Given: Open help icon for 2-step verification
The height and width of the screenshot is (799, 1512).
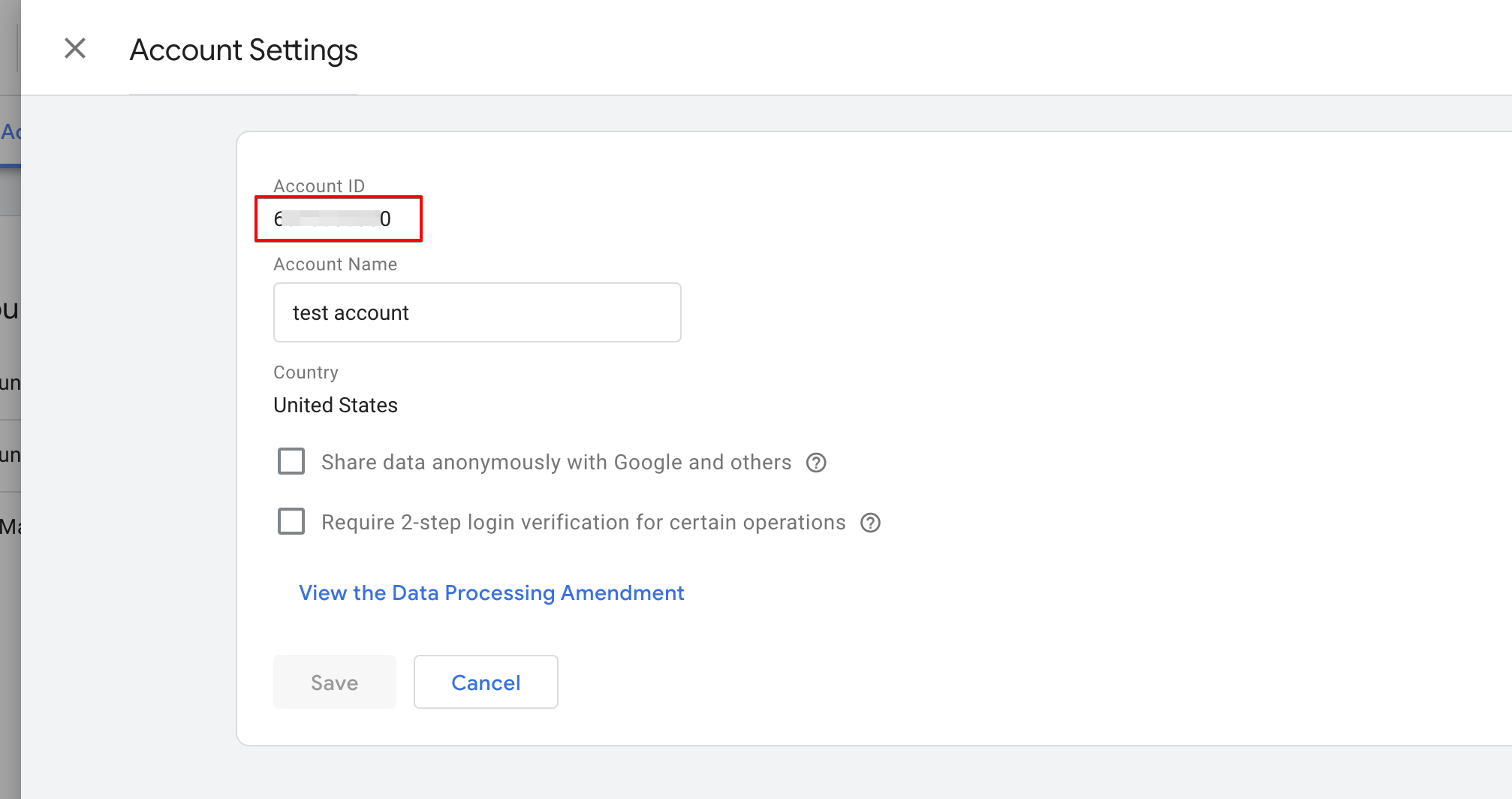Looking at the screenshot, I should pos(870,523).
